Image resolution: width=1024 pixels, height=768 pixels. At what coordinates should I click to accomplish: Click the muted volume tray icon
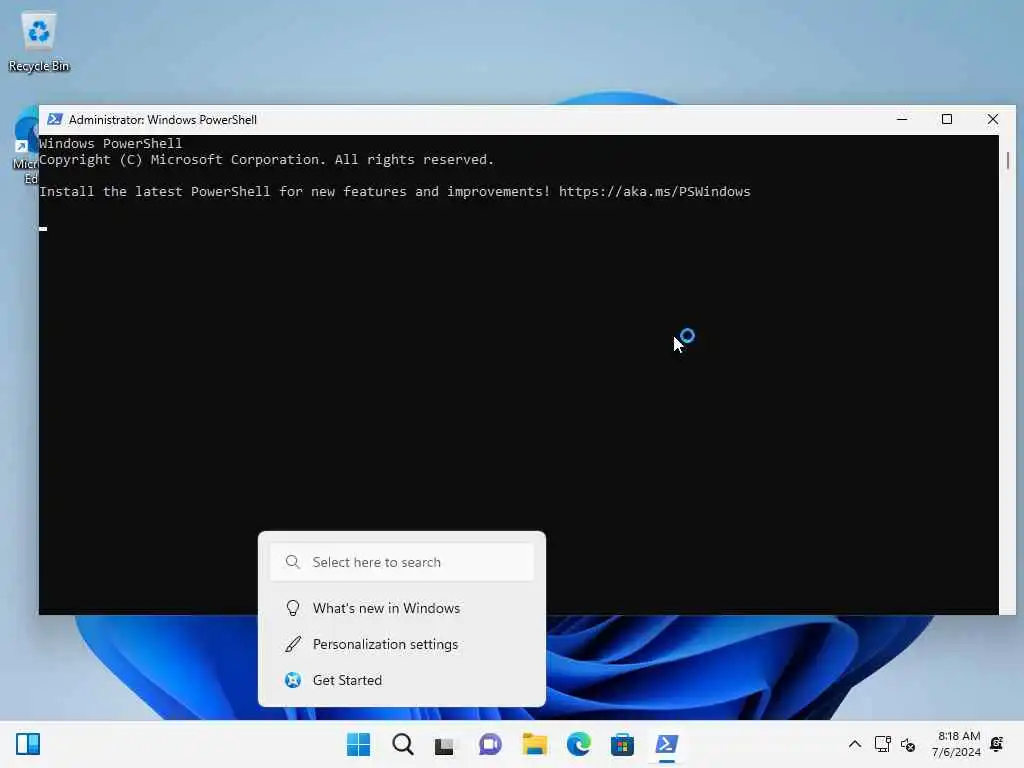click(908, 744)
